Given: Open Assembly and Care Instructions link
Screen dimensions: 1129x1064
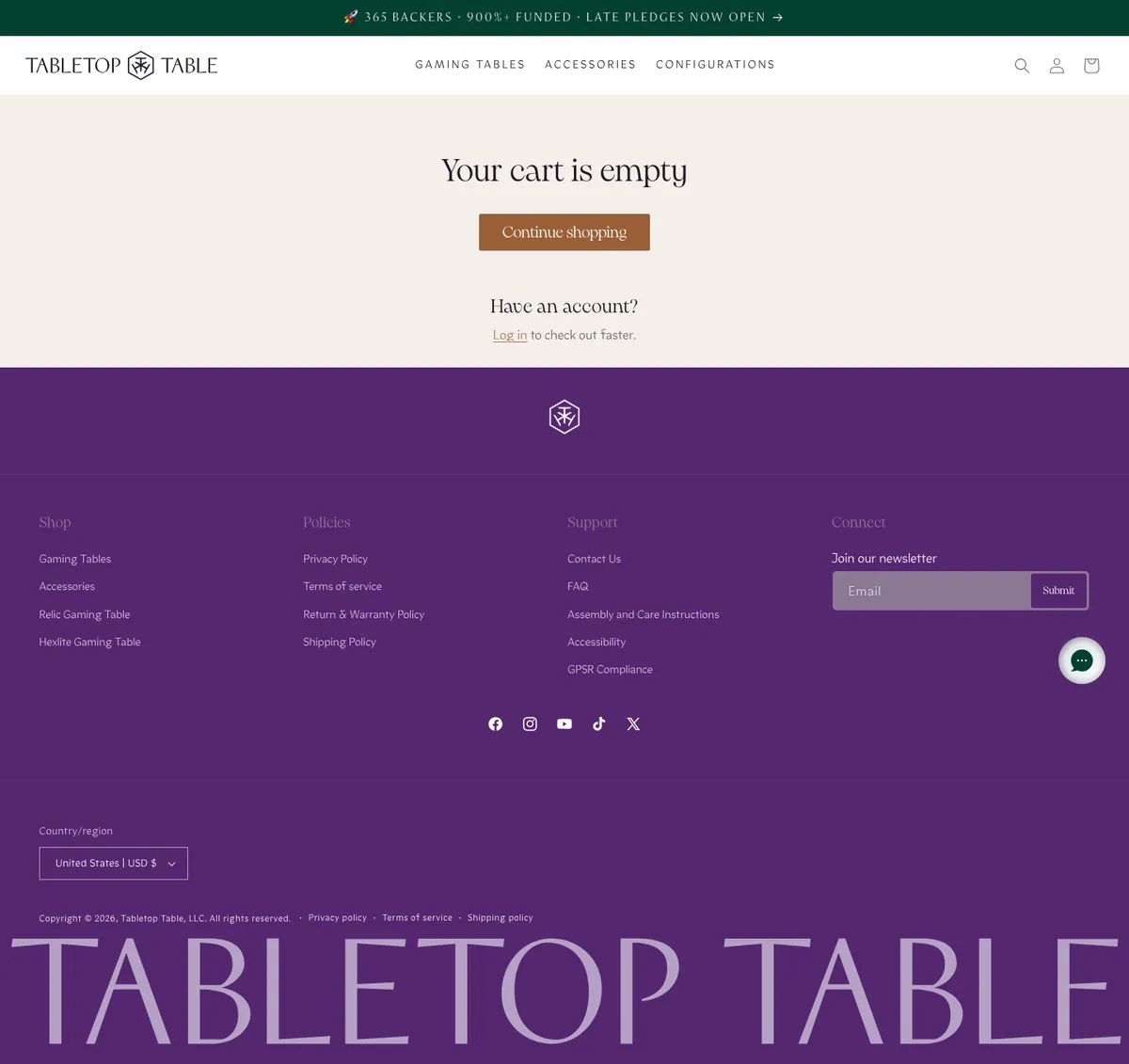Looking at the screenshot, I should [x=644, y=614].
